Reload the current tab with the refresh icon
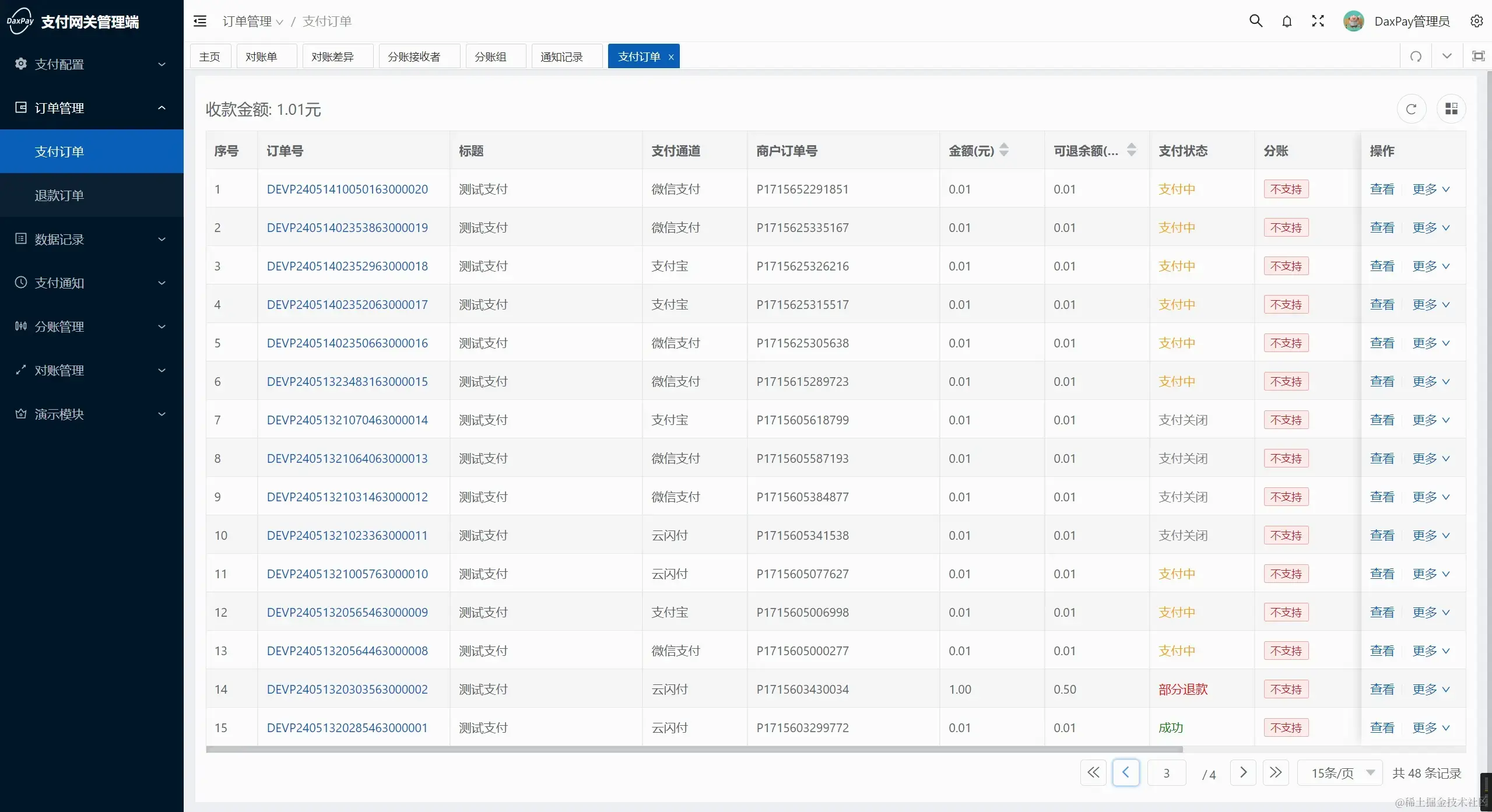This screenshot has height=812, width=1492. point(1416,56)
